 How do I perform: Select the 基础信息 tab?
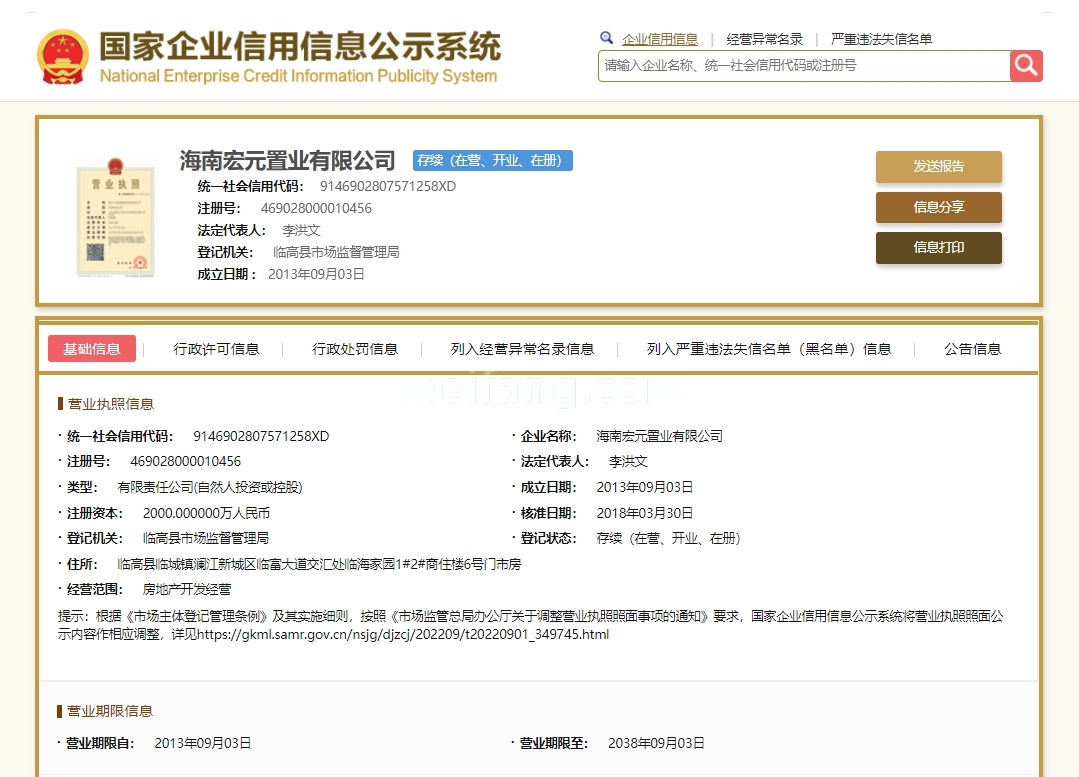pos(92,349)
